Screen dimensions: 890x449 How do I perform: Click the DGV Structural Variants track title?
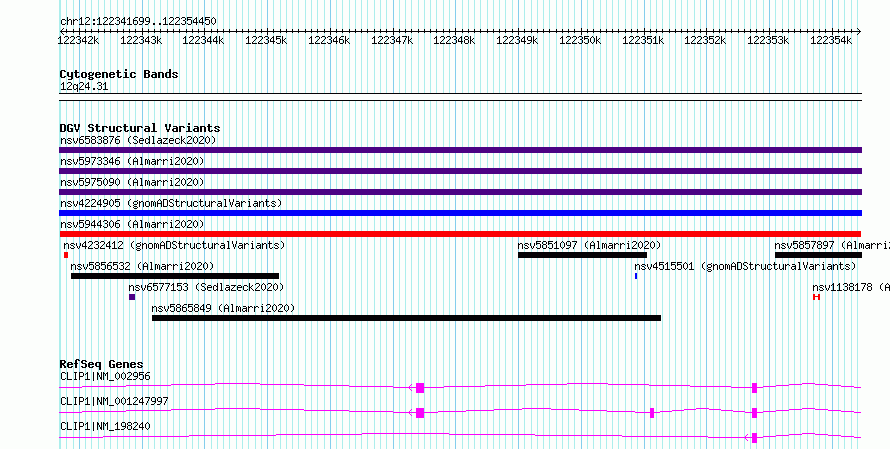pyautogui.click(x=140, y=128)
